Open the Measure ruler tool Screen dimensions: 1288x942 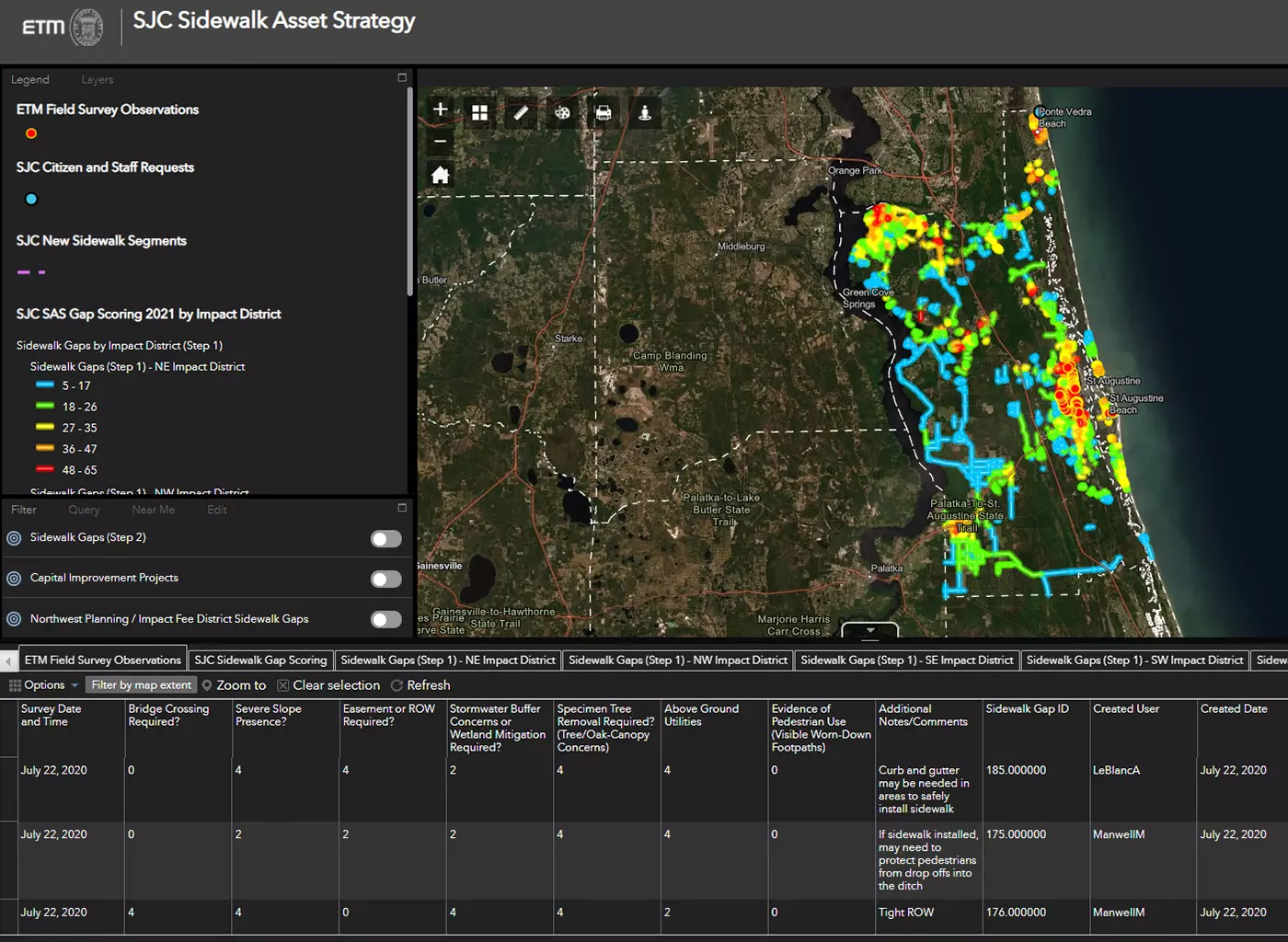pos(521,112)
